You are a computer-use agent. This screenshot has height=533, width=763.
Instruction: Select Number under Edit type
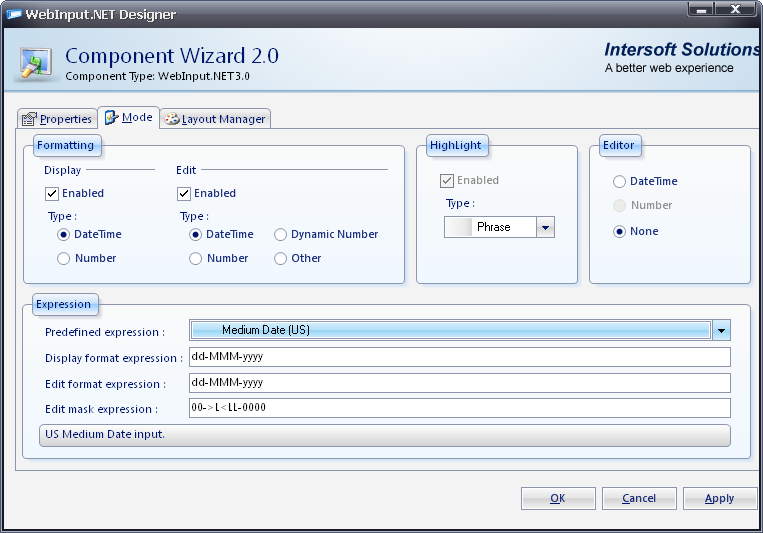[196, 259]
